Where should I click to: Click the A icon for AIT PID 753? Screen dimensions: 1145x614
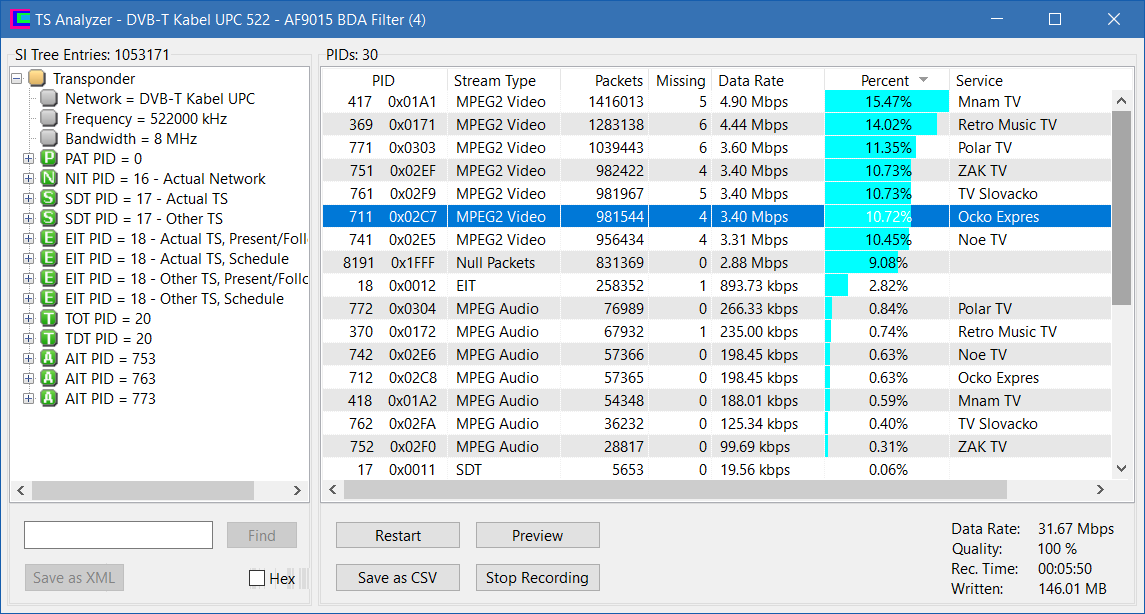49,358
